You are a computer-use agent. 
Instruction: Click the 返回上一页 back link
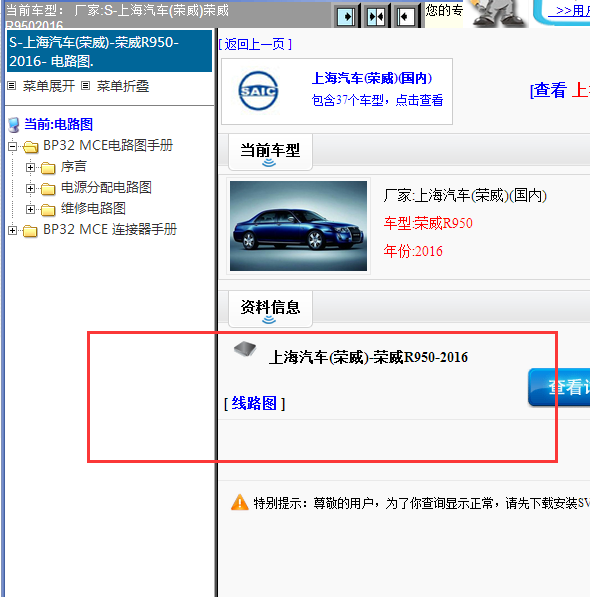255,45
